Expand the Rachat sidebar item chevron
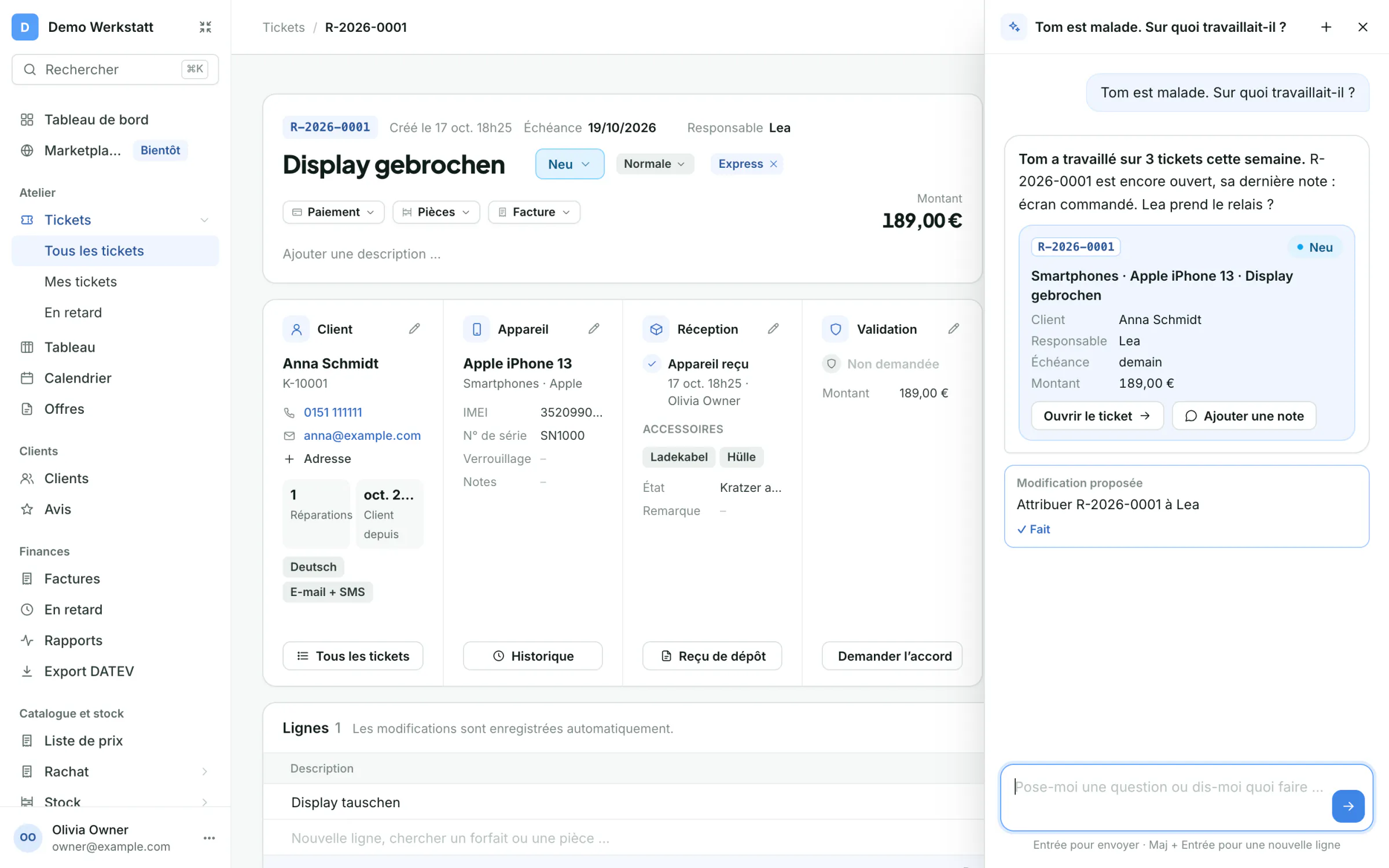This screenshot has width=1389, height=868. pyautogui.click(x=204, y=771)
